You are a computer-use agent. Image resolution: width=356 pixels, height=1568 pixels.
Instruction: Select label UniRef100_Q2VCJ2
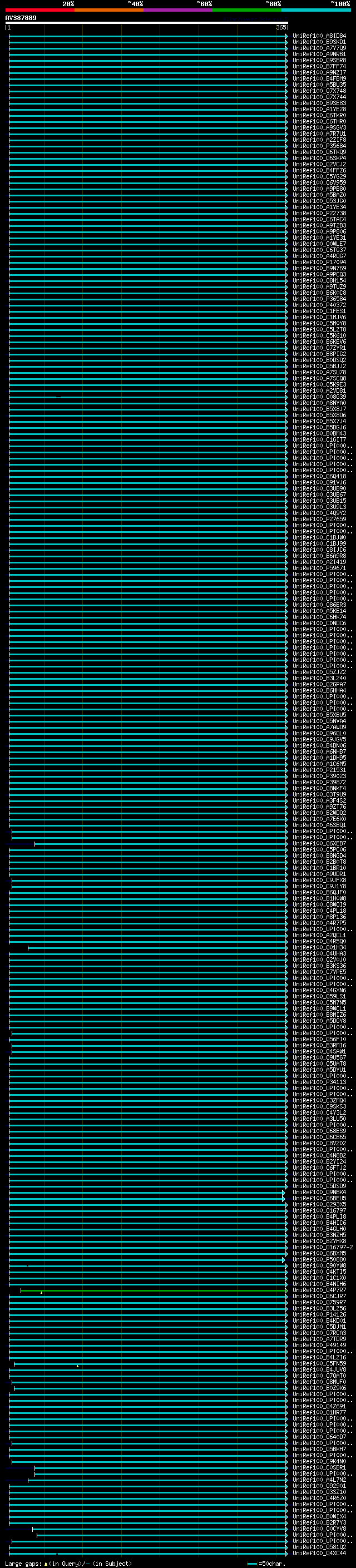(319, 164)
